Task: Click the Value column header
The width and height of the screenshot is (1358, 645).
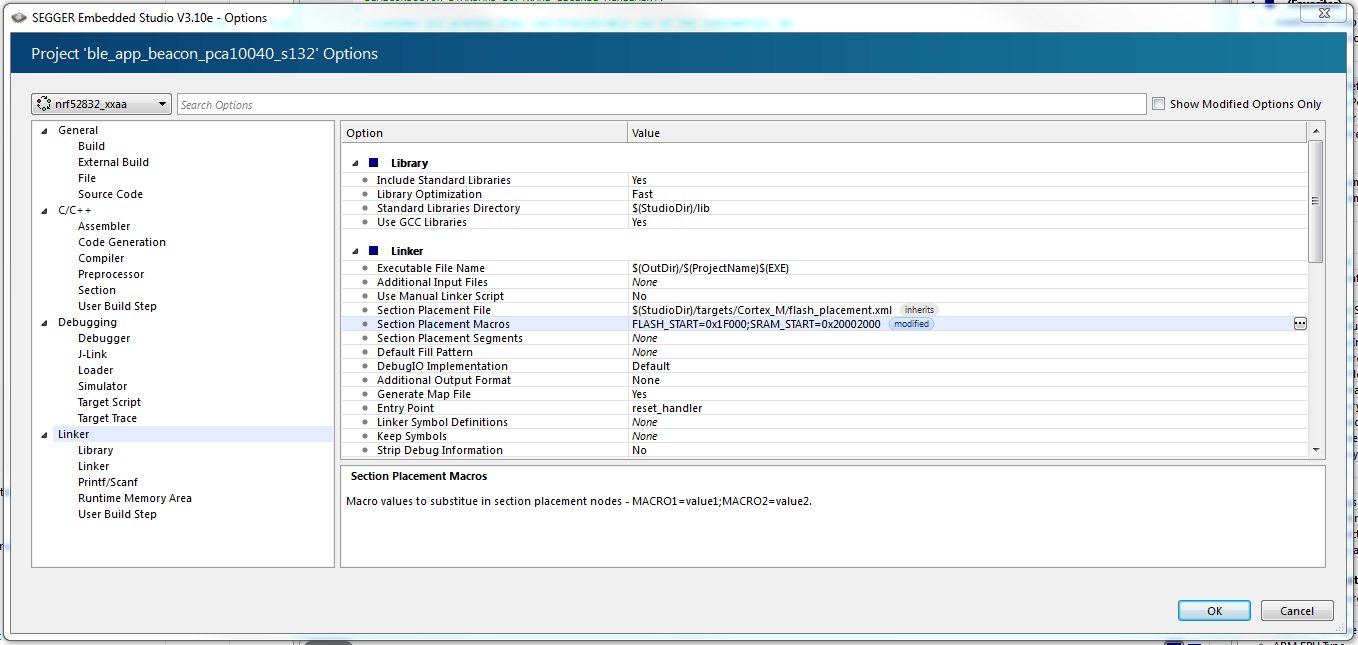Action: click(967, 132)
